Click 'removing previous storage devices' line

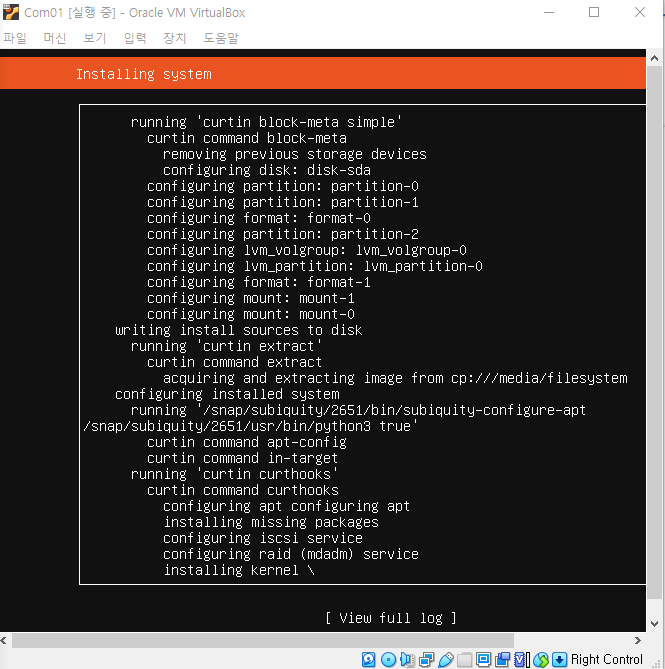[x=294, y=154]
